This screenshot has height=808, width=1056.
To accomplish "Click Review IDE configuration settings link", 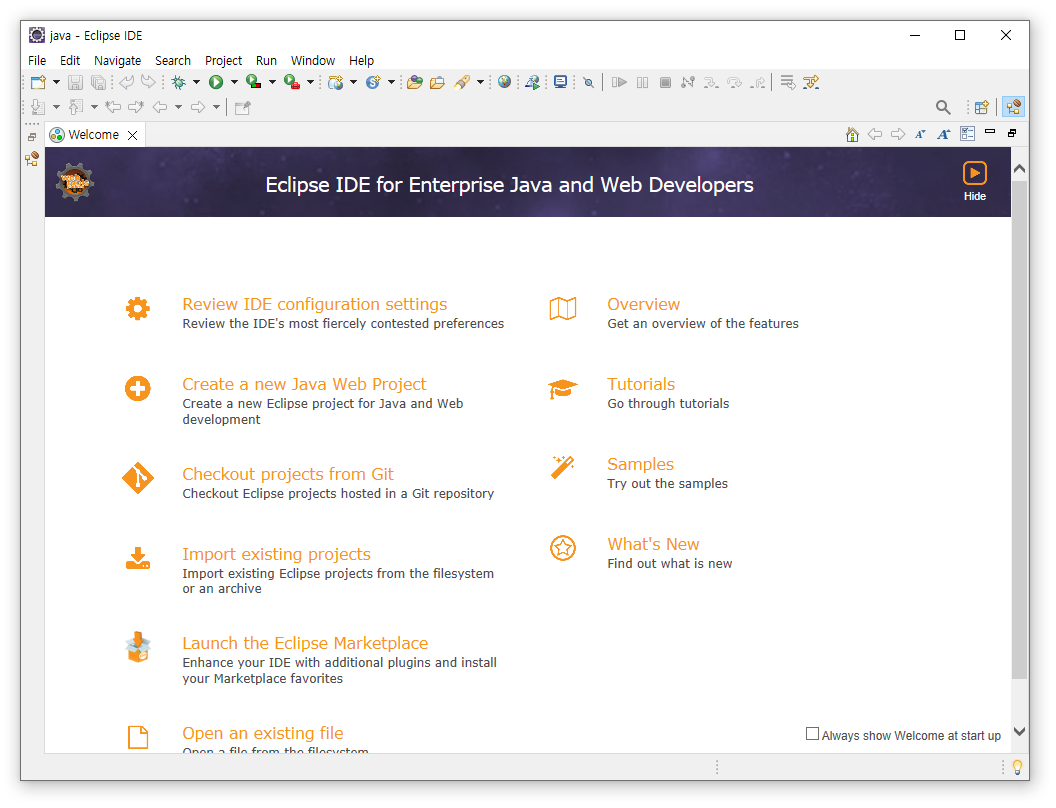I will [315, 304].
